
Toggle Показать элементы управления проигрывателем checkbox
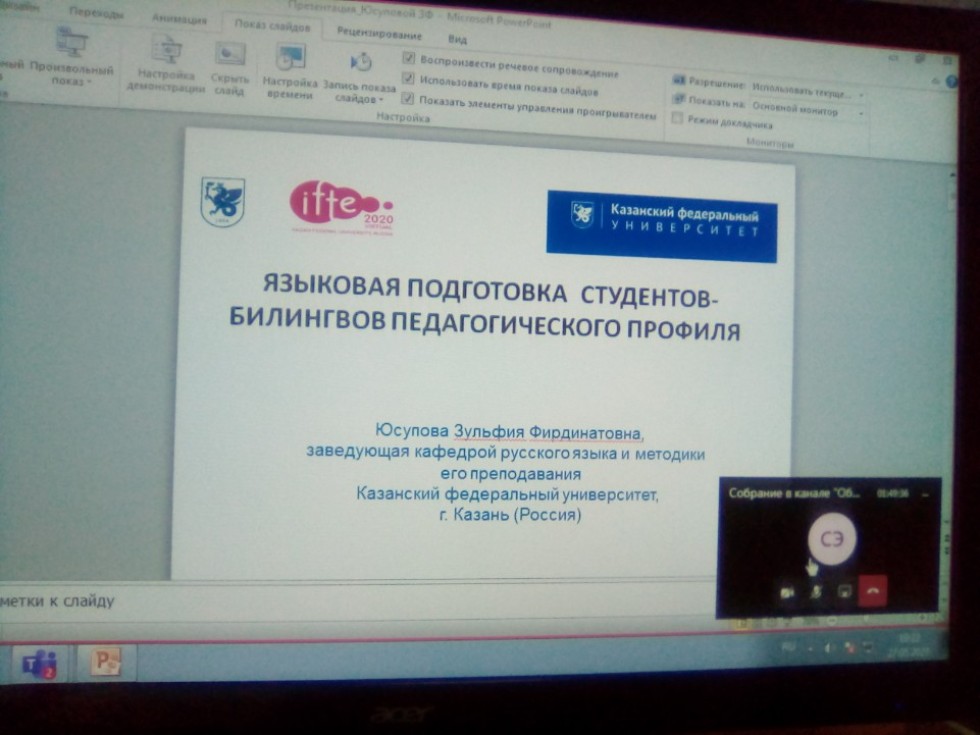pyautogui.click(x=408, y=98)
